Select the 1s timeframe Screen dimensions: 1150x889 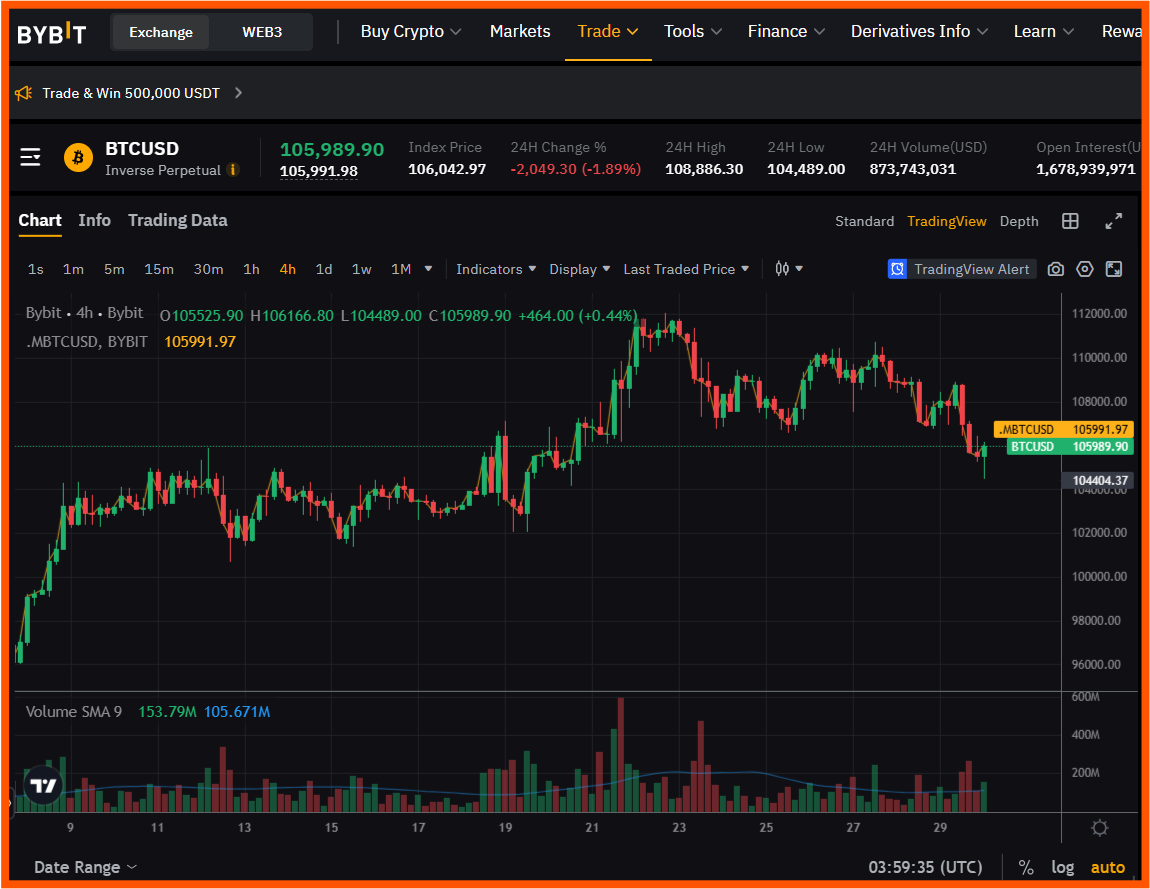pyautogui.click(x=35, y=269)
